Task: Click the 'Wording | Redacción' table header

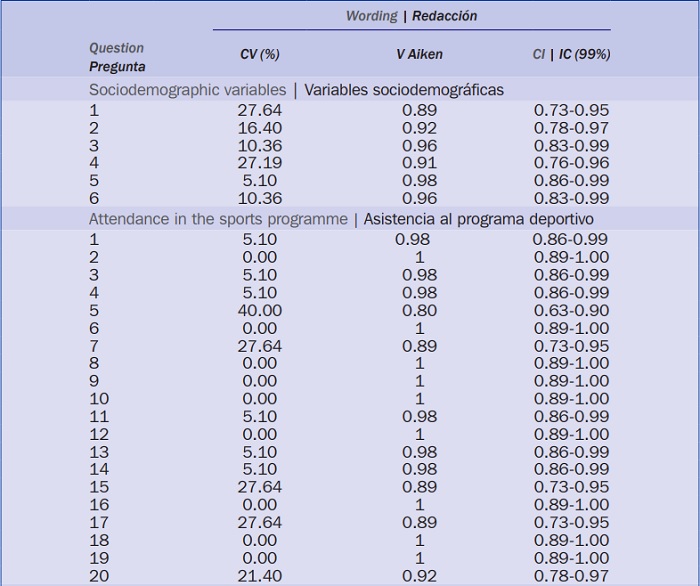Action: [x=411, y=16]
